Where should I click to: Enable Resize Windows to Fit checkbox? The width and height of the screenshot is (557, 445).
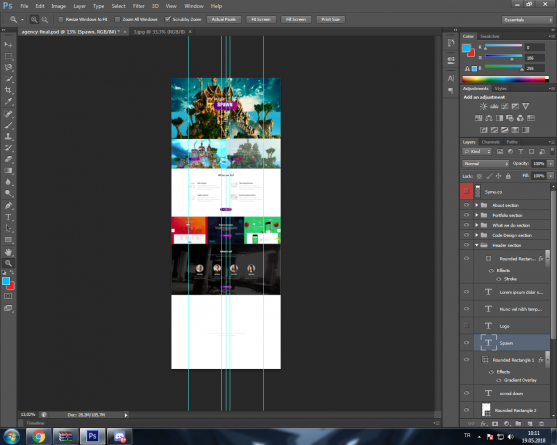61,19
